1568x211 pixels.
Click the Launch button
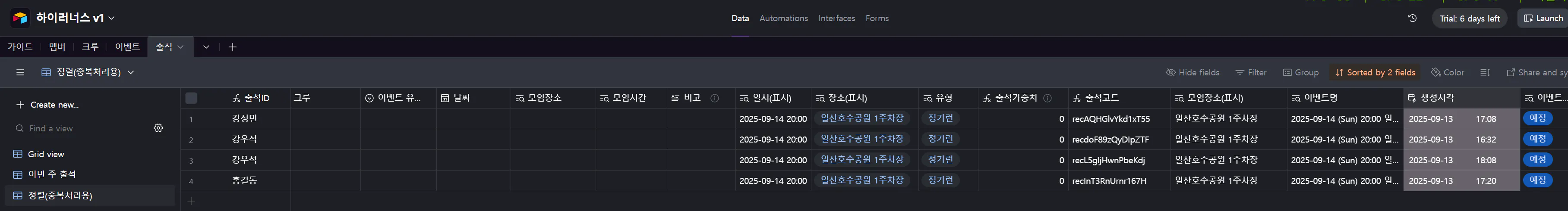point(1543,18)
